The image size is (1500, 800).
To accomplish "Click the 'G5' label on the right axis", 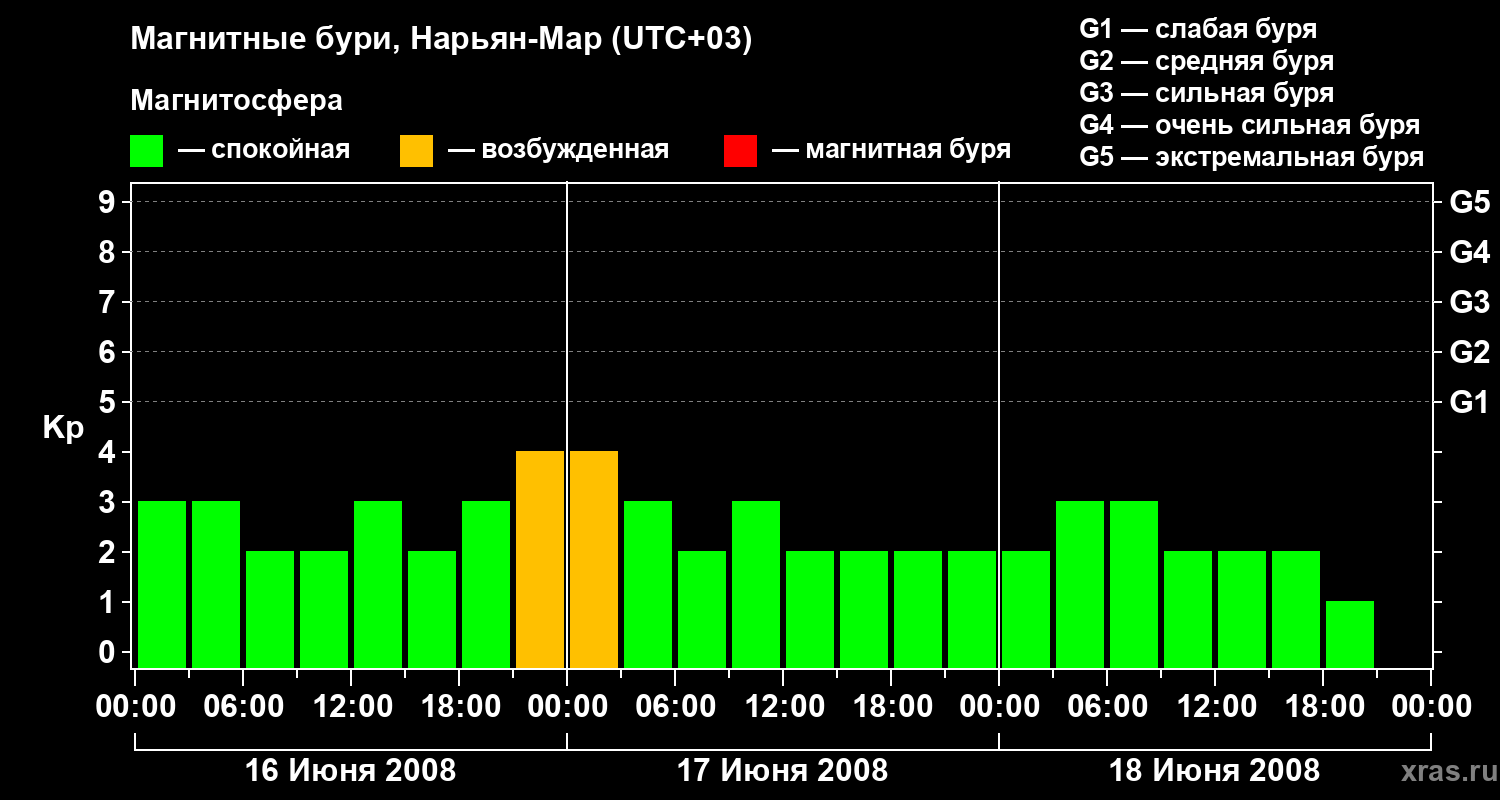I will point(1470,202).
